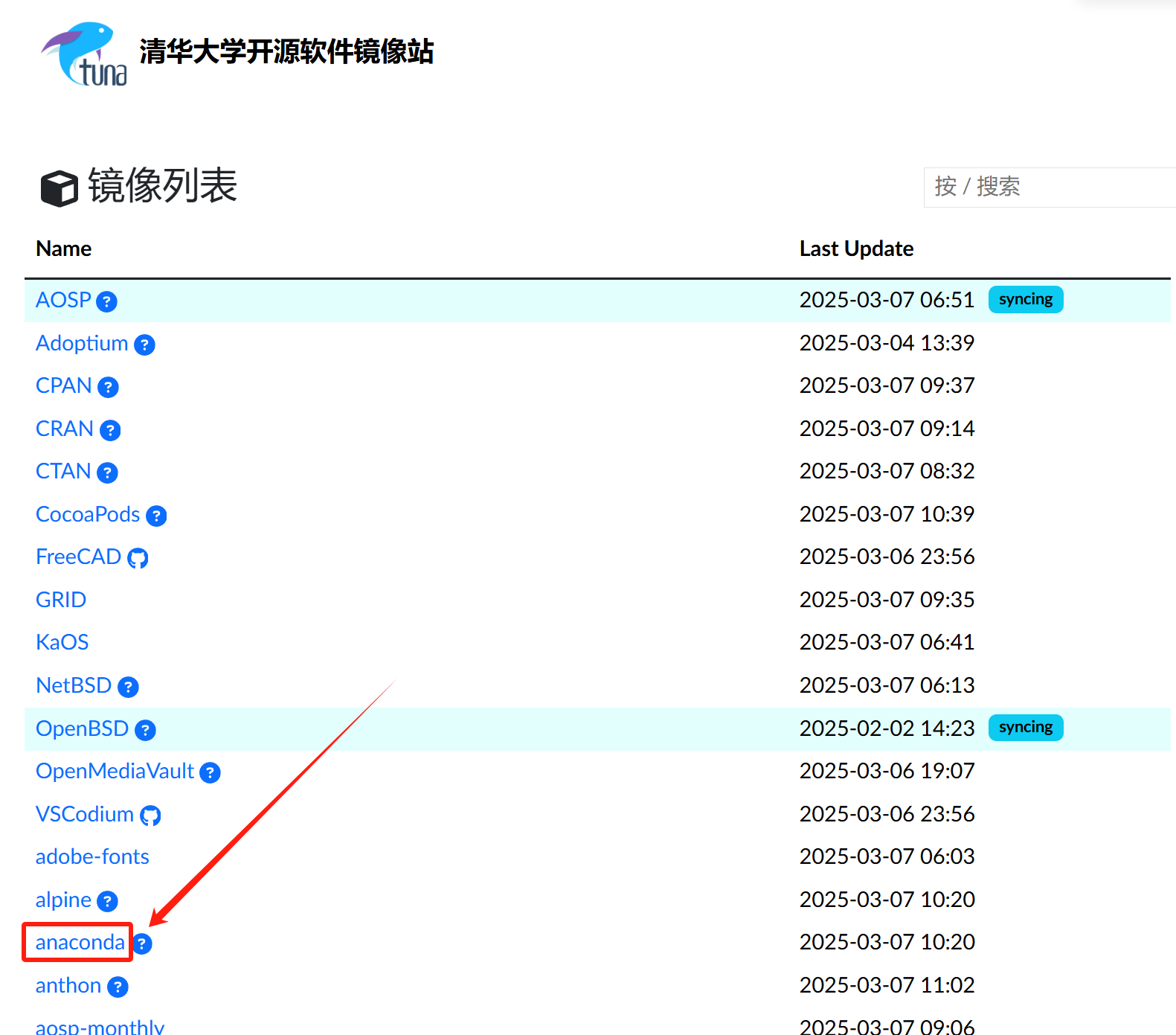Select the date 2025-03-06 19:07

(x=887, y=771)
